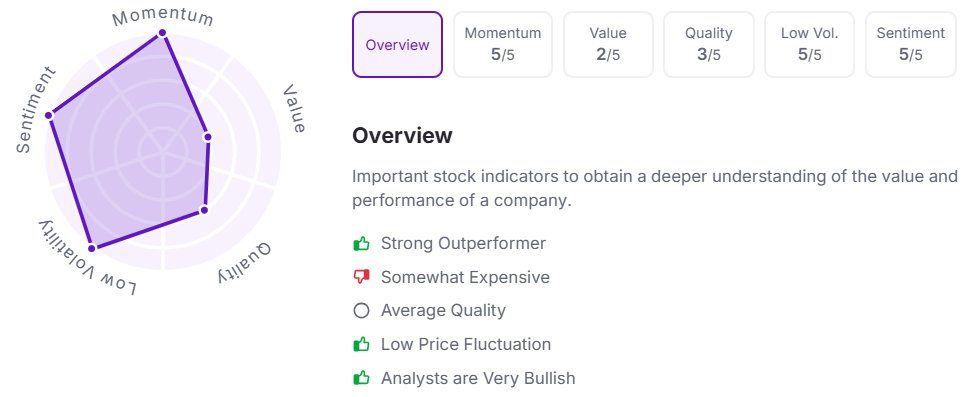The height and width of the screenshot is (397, 970).
Task: Select the Momentum data point on radar chart
Action: (x=162, y=33)
